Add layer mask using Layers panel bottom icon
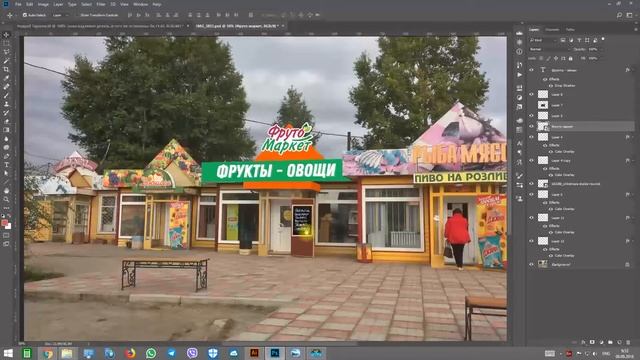 tap(592, 342)
